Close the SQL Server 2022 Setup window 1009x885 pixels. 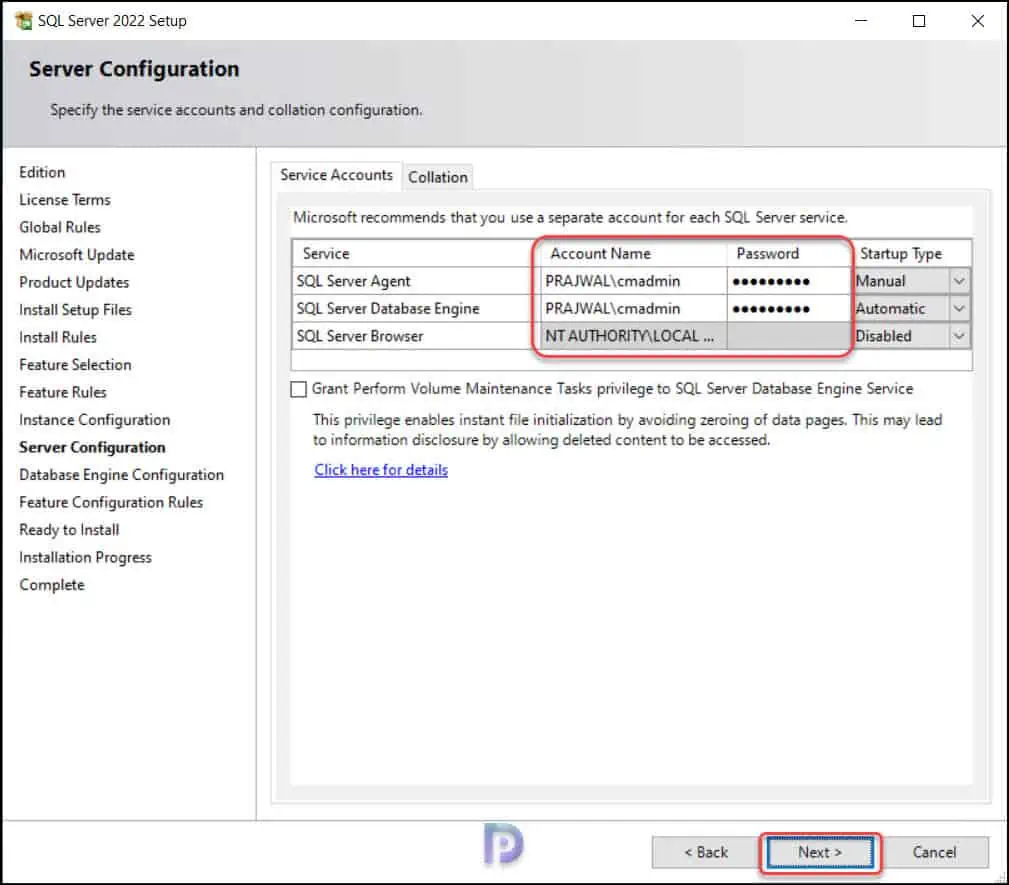point(977,21)
